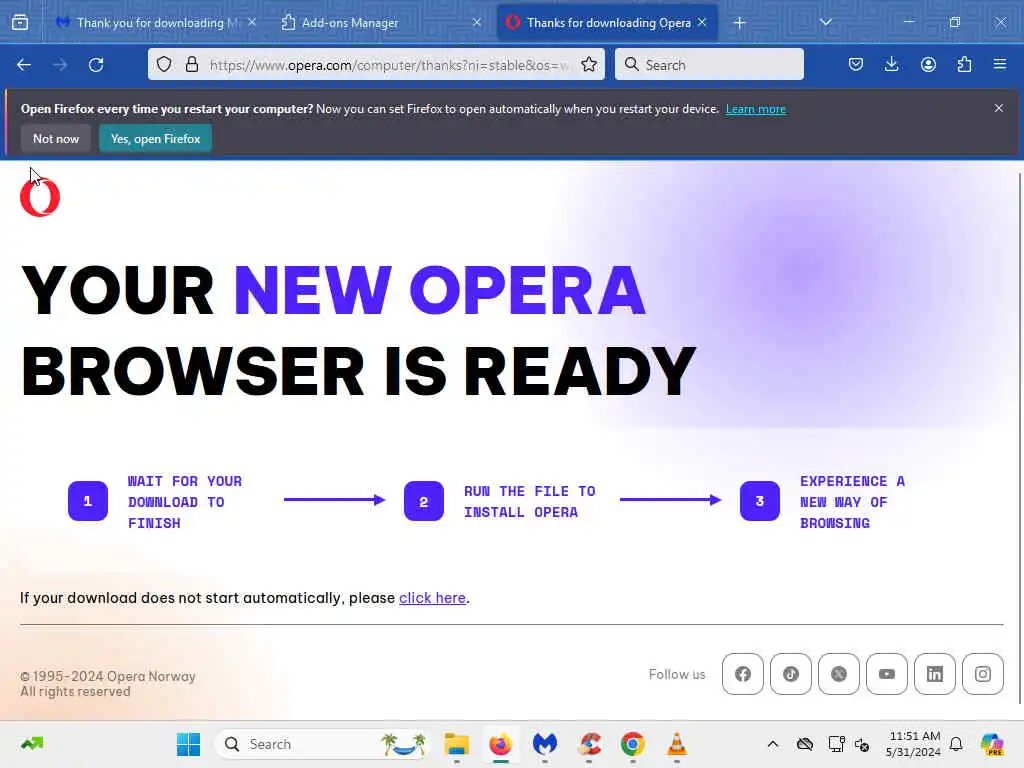Close the Malwarebytes download tab
Screen dimensions: 1024x768
(252, 22)
